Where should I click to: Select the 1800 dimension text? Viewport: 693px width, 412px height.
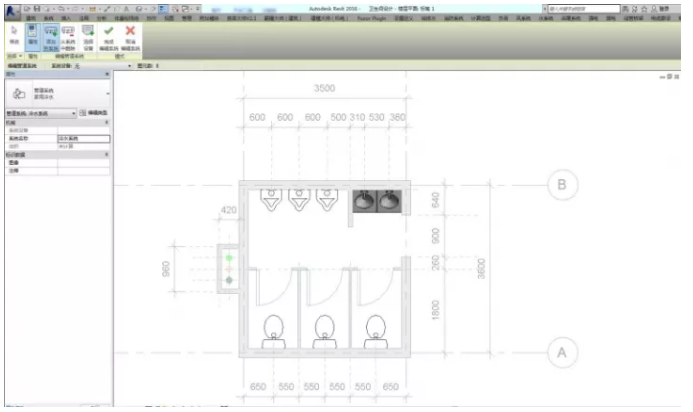pos(435,309)
